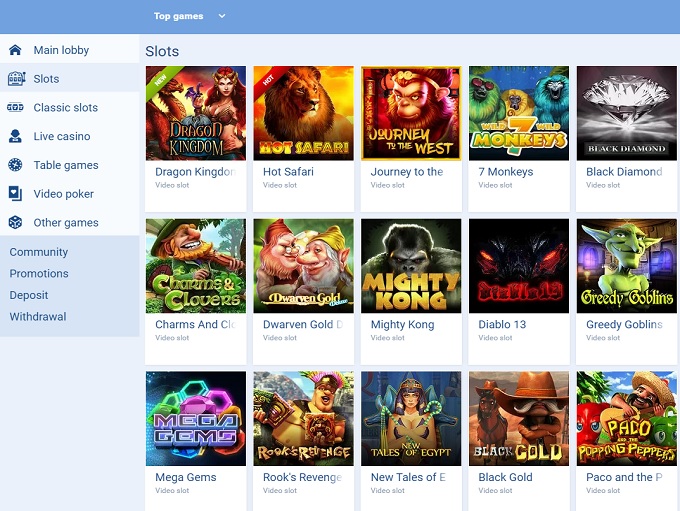Click the Video poker card icon
The height and width of the screenshot is (511, 680).
tap(15, 193)
